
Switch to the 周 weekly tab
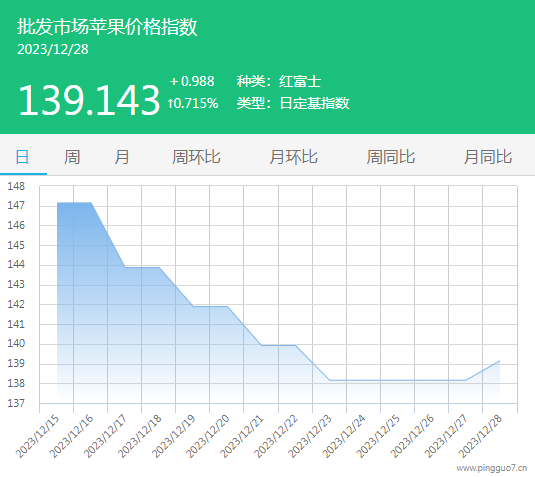pos(72,157)
